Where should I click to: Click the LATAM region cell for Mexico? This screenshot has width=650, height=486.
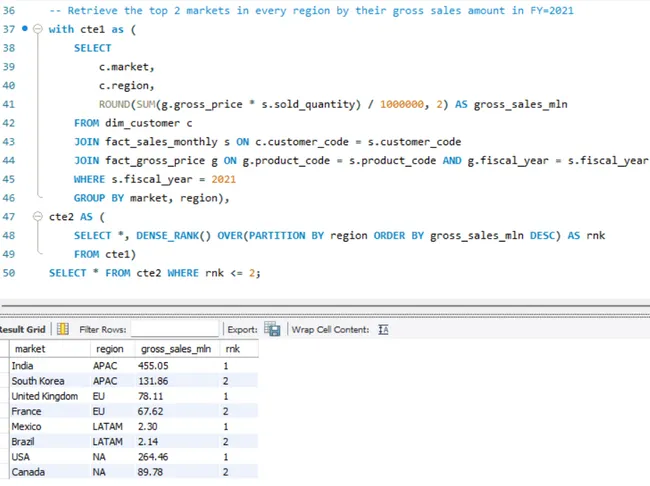pos(108,426)
